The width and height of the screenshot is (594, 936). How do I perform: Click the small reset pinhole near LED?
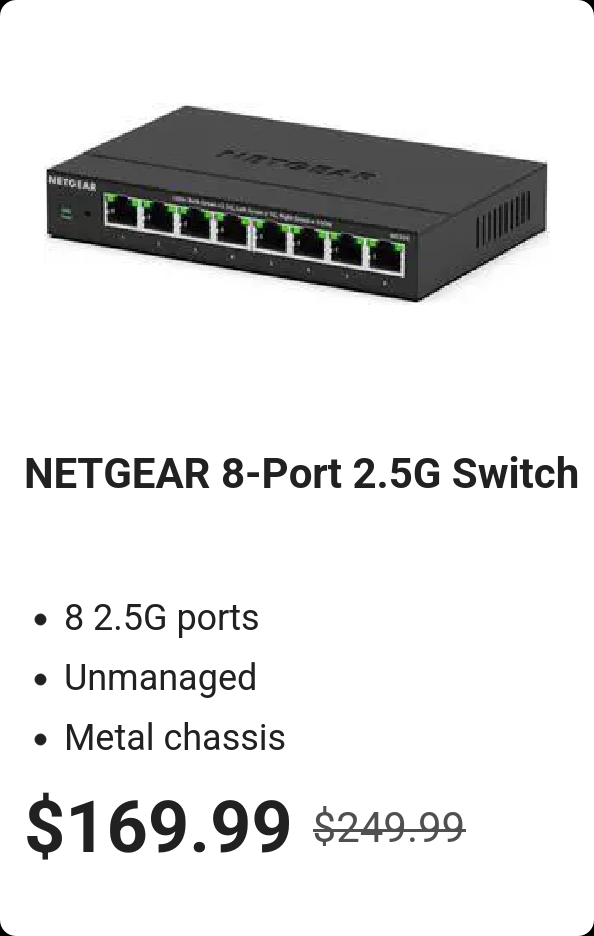tap(88, 214)
